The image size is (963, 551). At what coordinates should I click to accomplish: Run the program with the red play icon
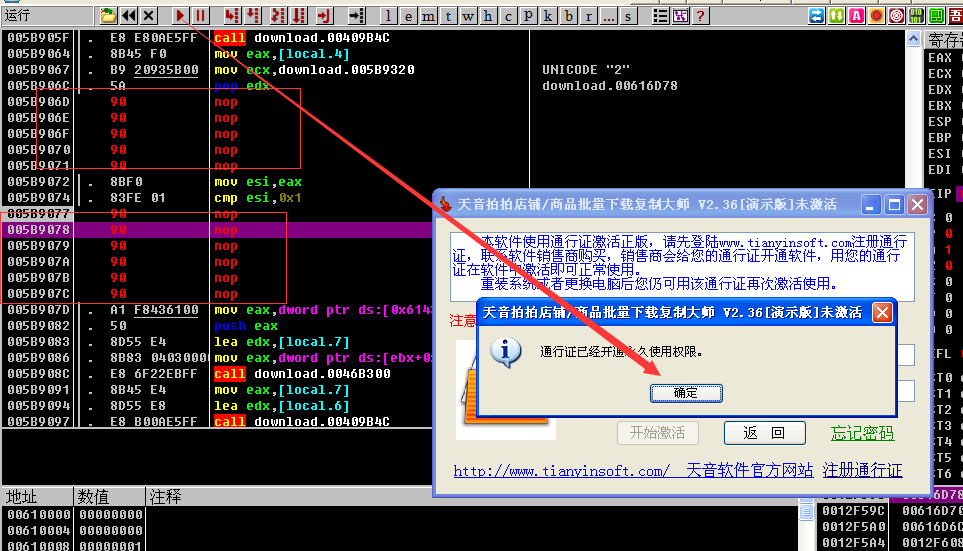point(180,16)
